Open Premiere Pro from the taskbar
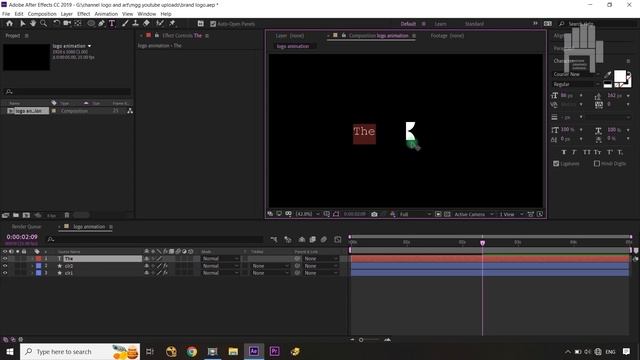640x360 pixels. coord(275,351)
